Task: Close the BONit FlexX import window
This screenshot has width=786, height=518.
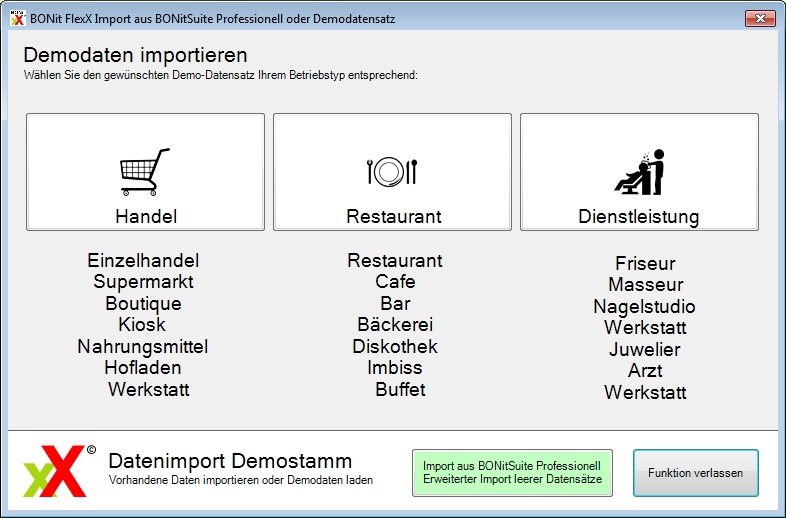Action: 760,19
